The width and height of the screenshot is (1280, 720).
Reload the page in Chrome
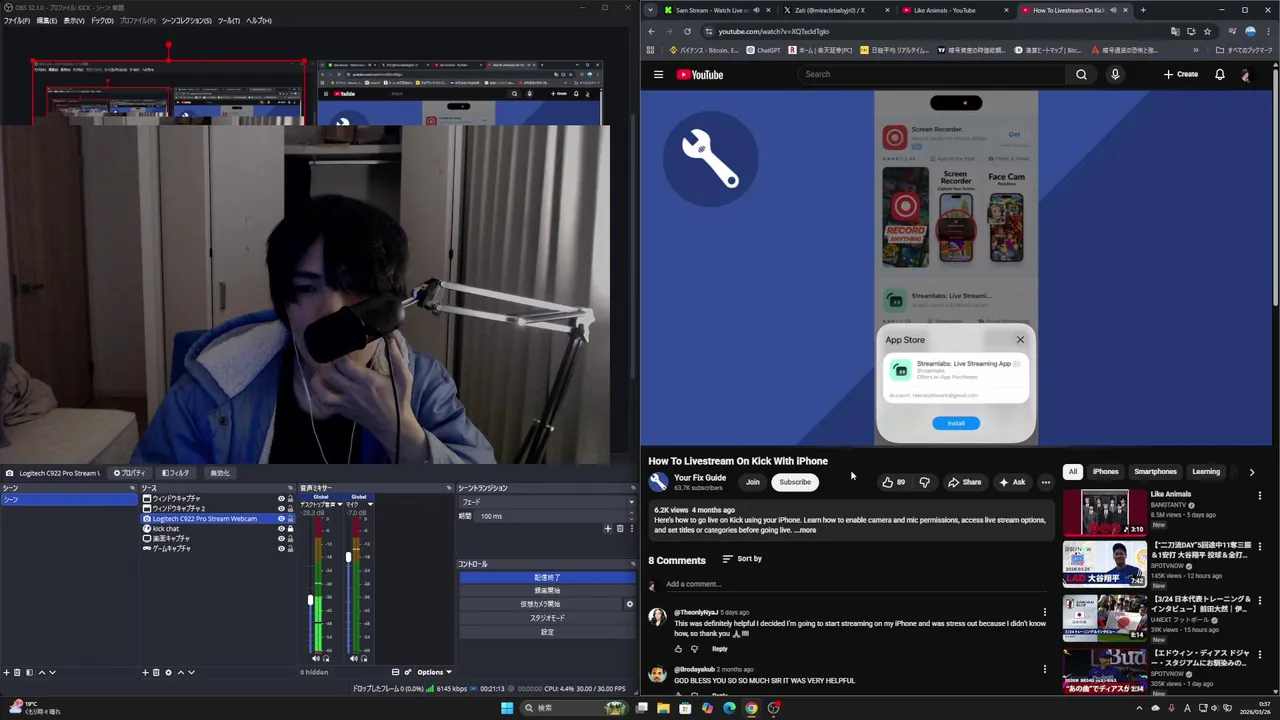pyautogui.click(x=687, y=31)
